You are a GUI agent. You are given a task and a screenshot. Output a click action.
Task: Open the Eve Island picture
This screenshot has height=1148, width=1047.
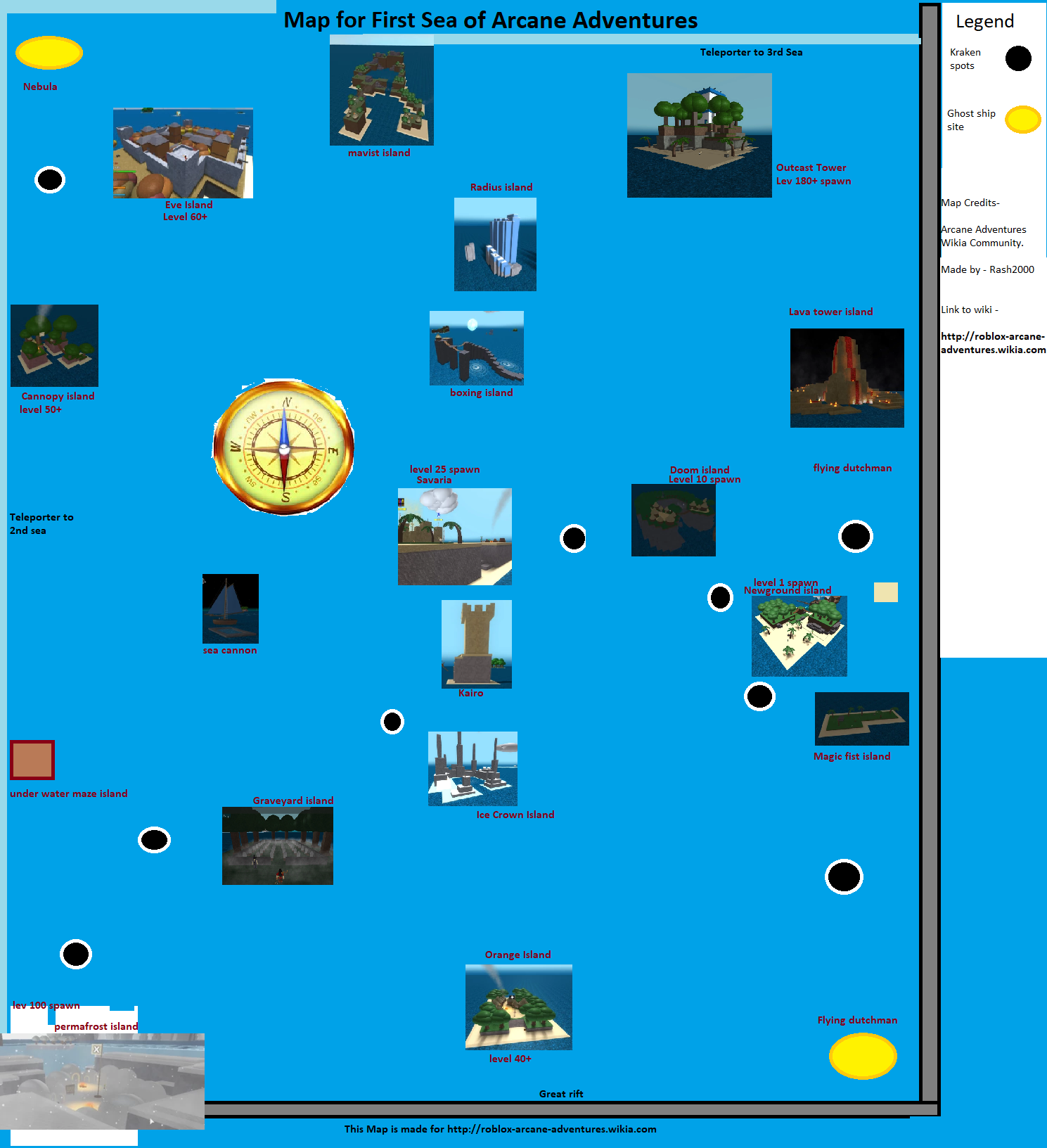(x=183, y=153)
